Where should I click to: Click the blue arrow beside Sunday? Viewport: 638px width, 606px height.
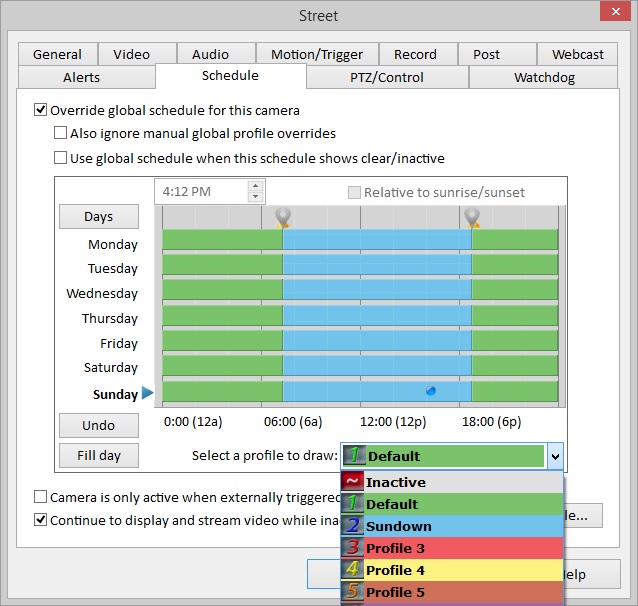pyautogui.click(x=148, y=393)
